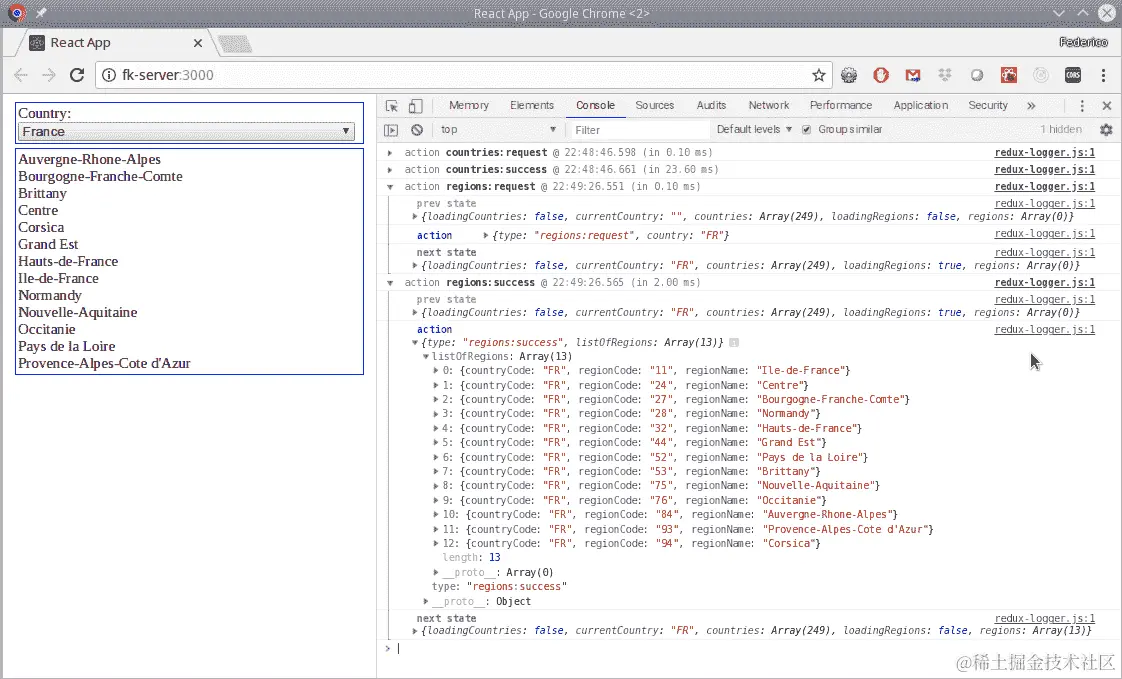The image size is (1122, 679).
Task: Open console settings gear icon
Action: (x=1106, y=130)
